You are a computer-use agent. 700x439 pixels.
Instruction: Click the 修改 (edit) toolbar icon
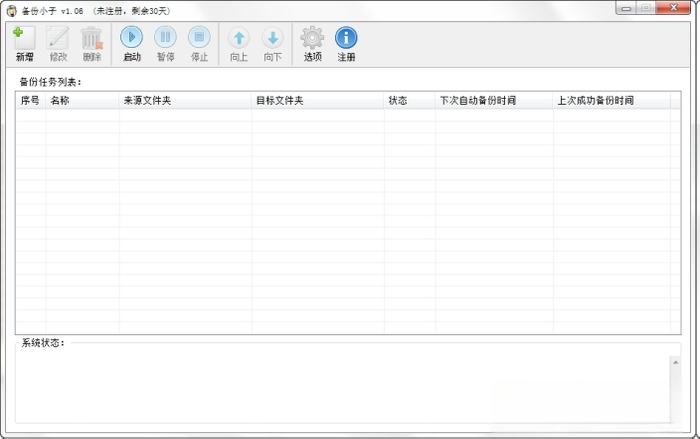[58, 38]
